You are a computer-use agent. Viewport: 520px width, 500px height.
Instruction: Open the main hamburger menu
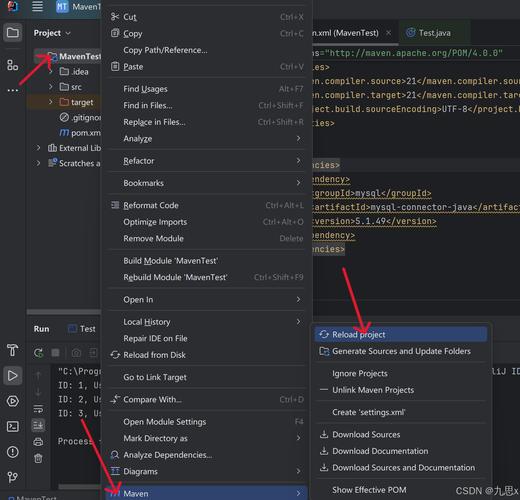37,6
